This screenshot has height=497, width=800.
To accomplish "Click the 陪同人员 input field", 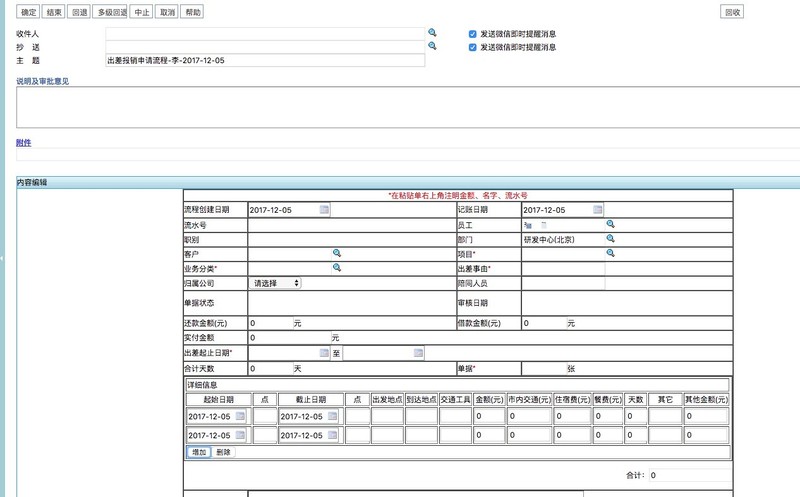I will click(x=563, y=283).
